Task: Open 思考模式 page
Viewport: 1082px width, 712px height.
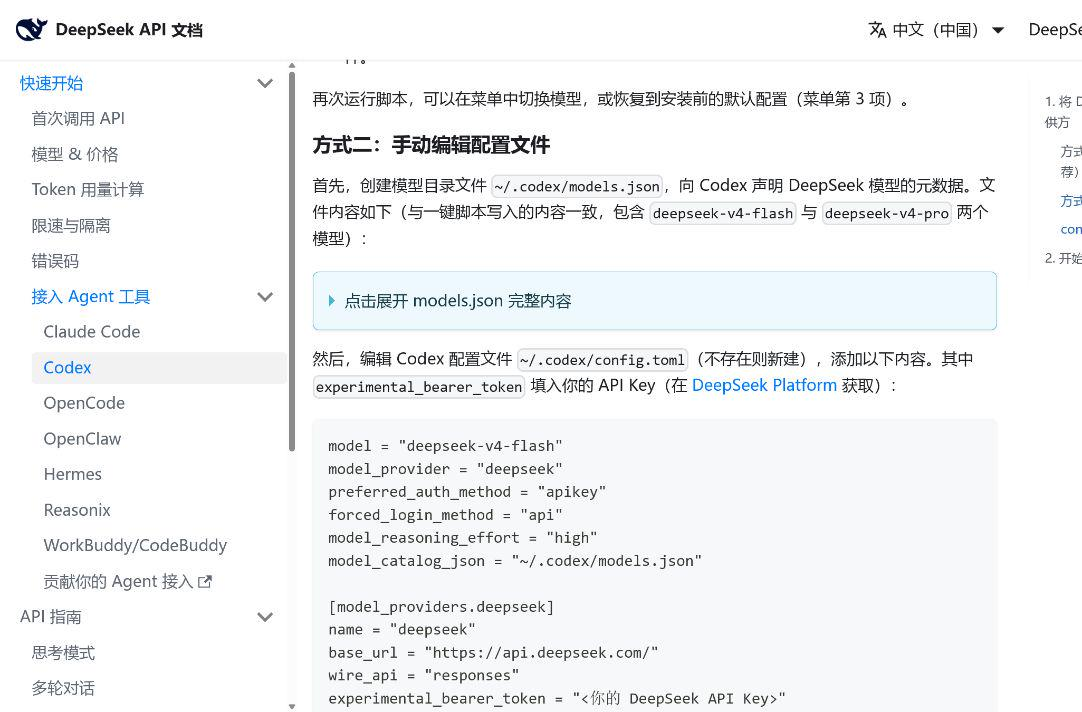Action: 63,653
